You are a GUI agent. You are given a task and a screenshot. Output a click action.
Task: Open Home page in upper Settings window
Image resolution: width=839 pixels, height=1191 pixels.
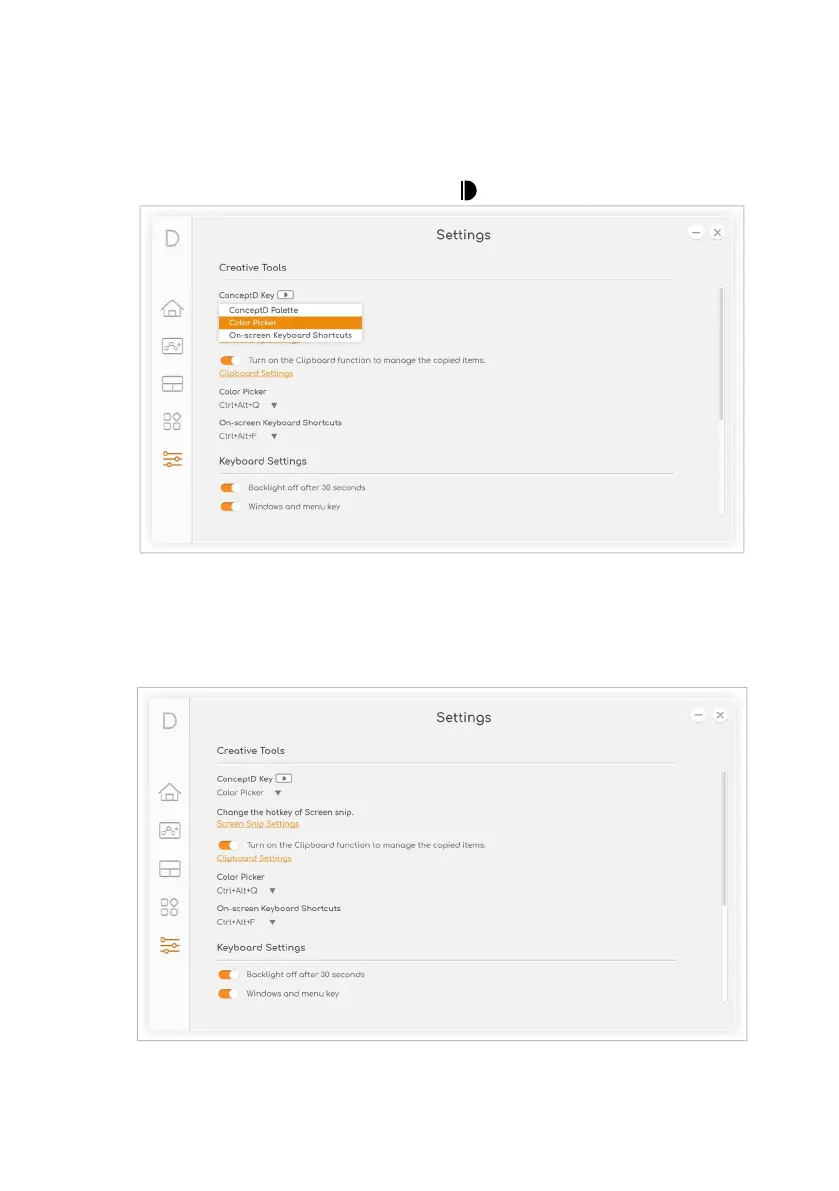coord(172,308)
